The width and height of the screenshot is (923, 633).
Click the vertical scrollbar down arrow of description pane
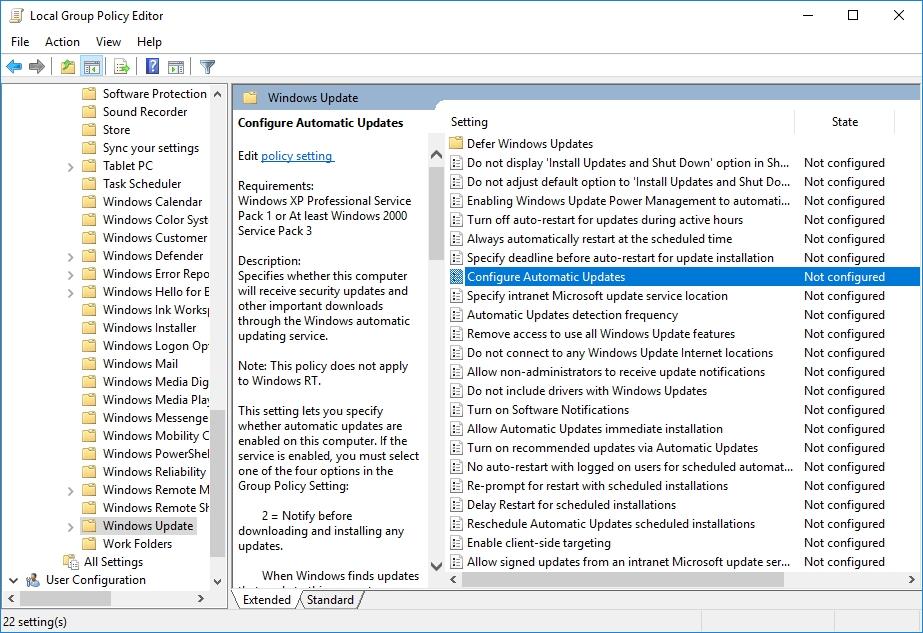436,565
